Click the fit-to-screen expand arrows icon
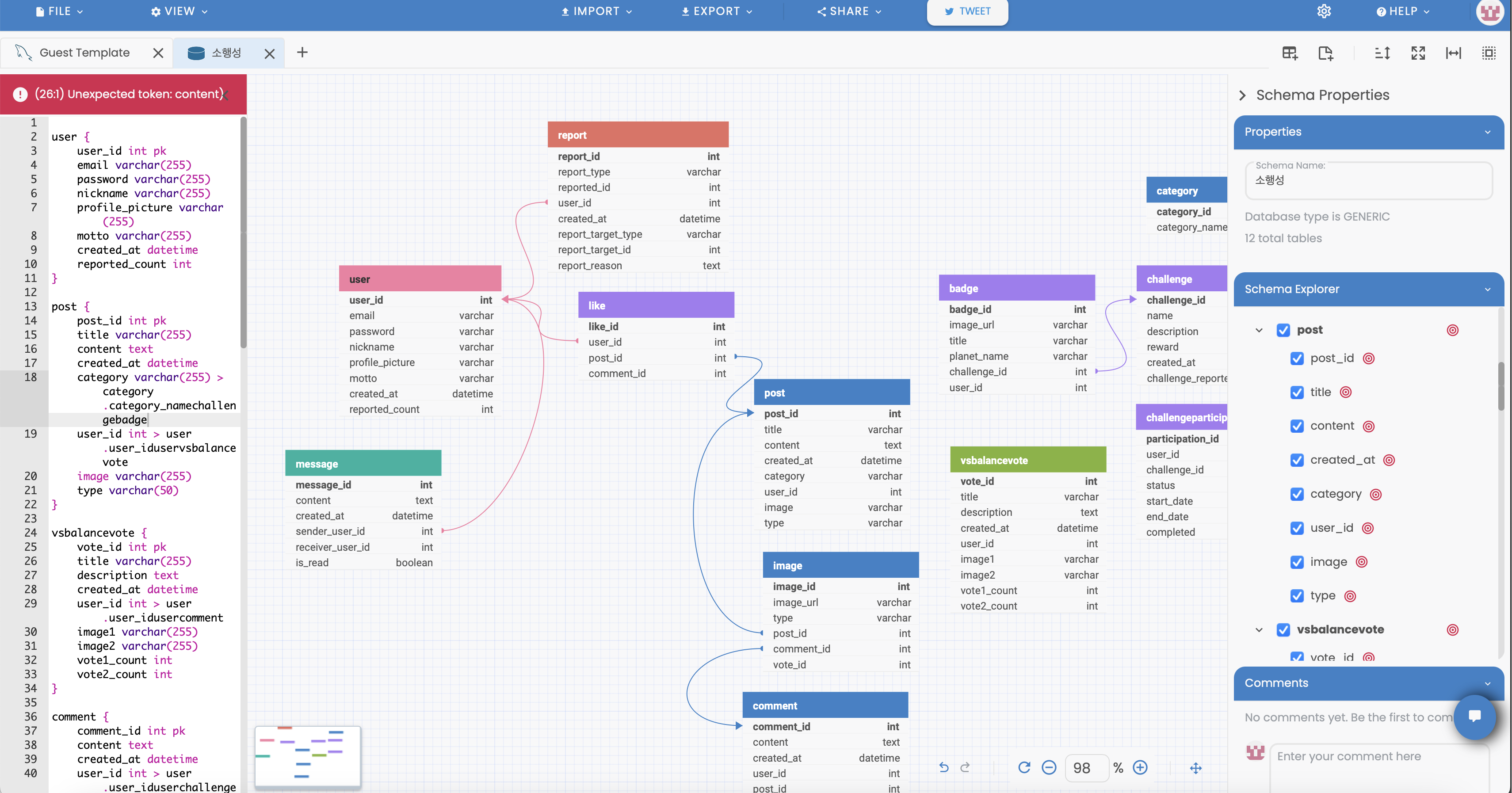The image size is (1512, 793). pos(1418,53)
